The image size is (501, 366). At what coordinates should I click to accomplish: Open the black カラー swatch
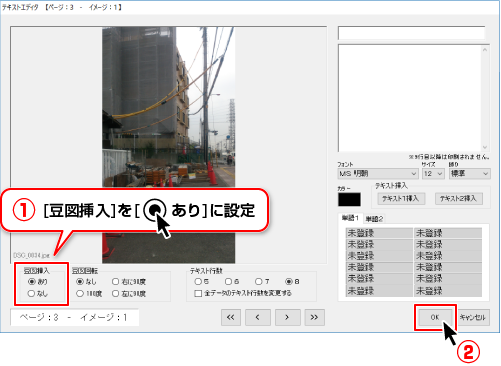(x=349, y=199)
